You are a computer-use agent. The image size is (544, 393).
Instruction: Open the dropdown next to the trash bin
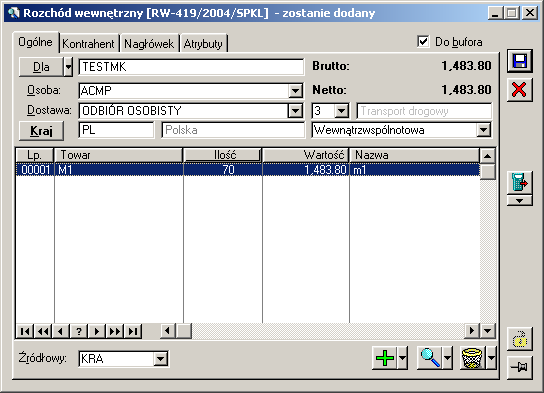[x=492, y=358]
